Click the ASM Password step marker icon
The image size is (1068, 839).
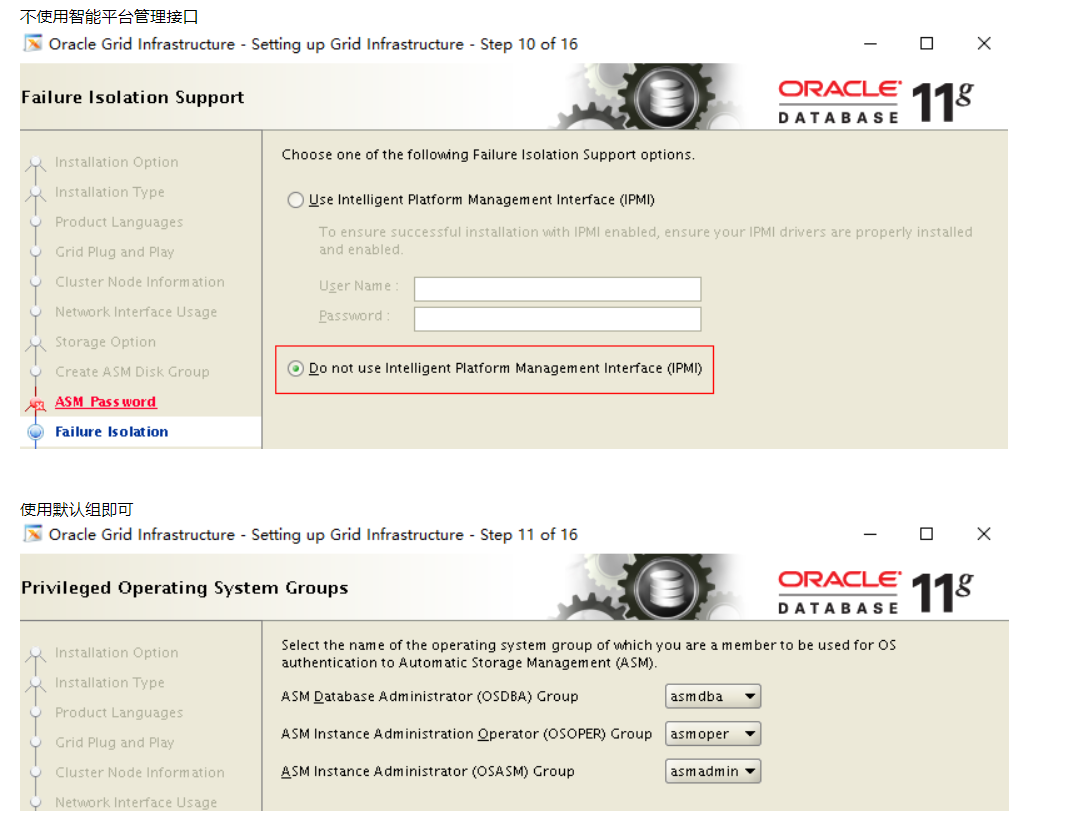click(x=35, y=403)
